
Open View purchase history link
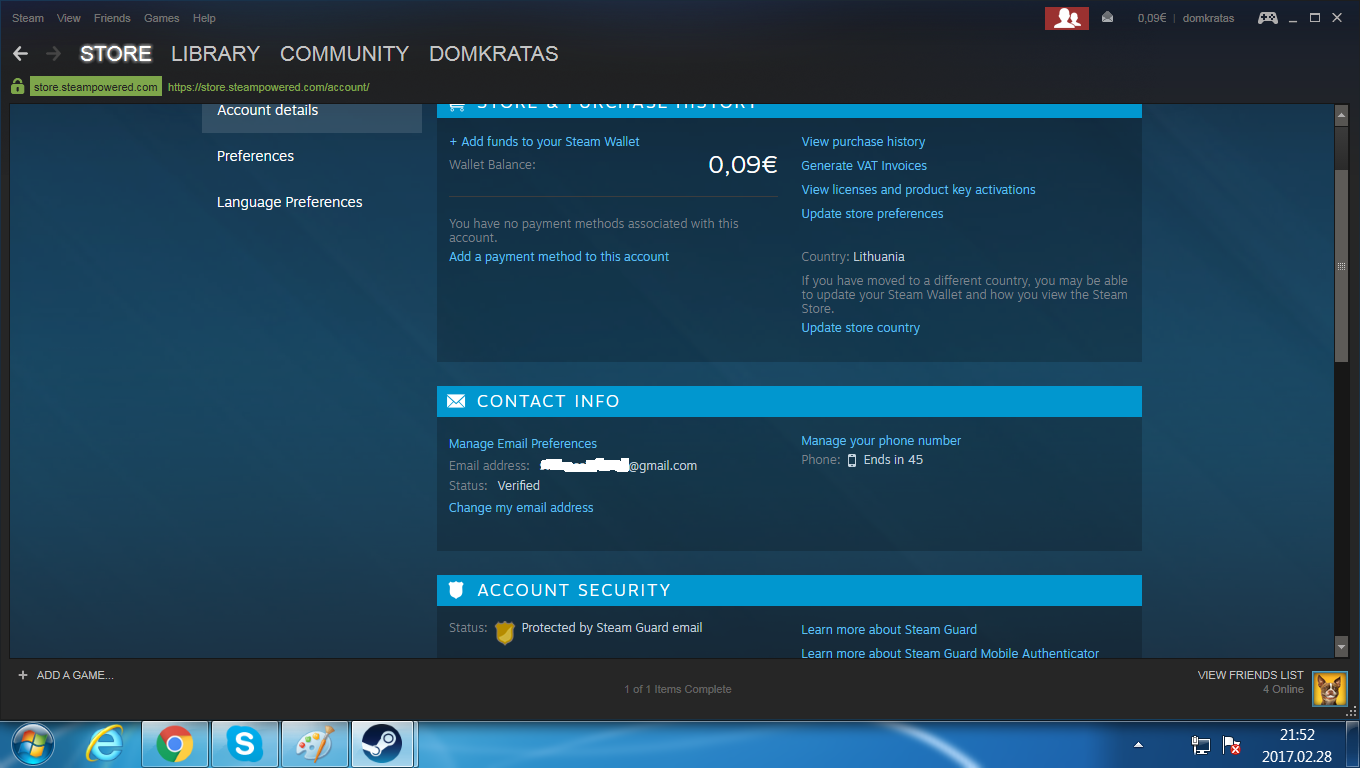click(x=863, y=142)
